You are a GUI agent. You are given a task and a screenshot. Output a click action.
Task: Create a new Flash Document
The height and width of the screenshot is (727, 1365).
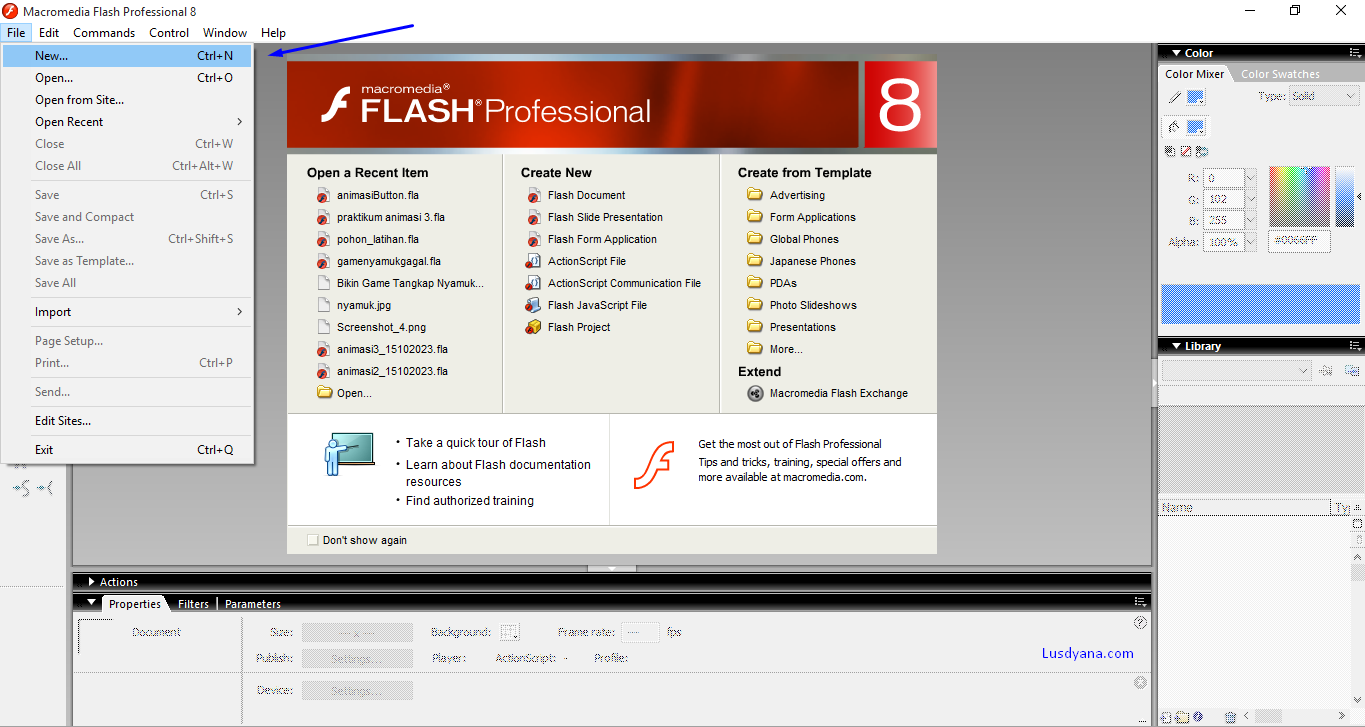(577, 195)
